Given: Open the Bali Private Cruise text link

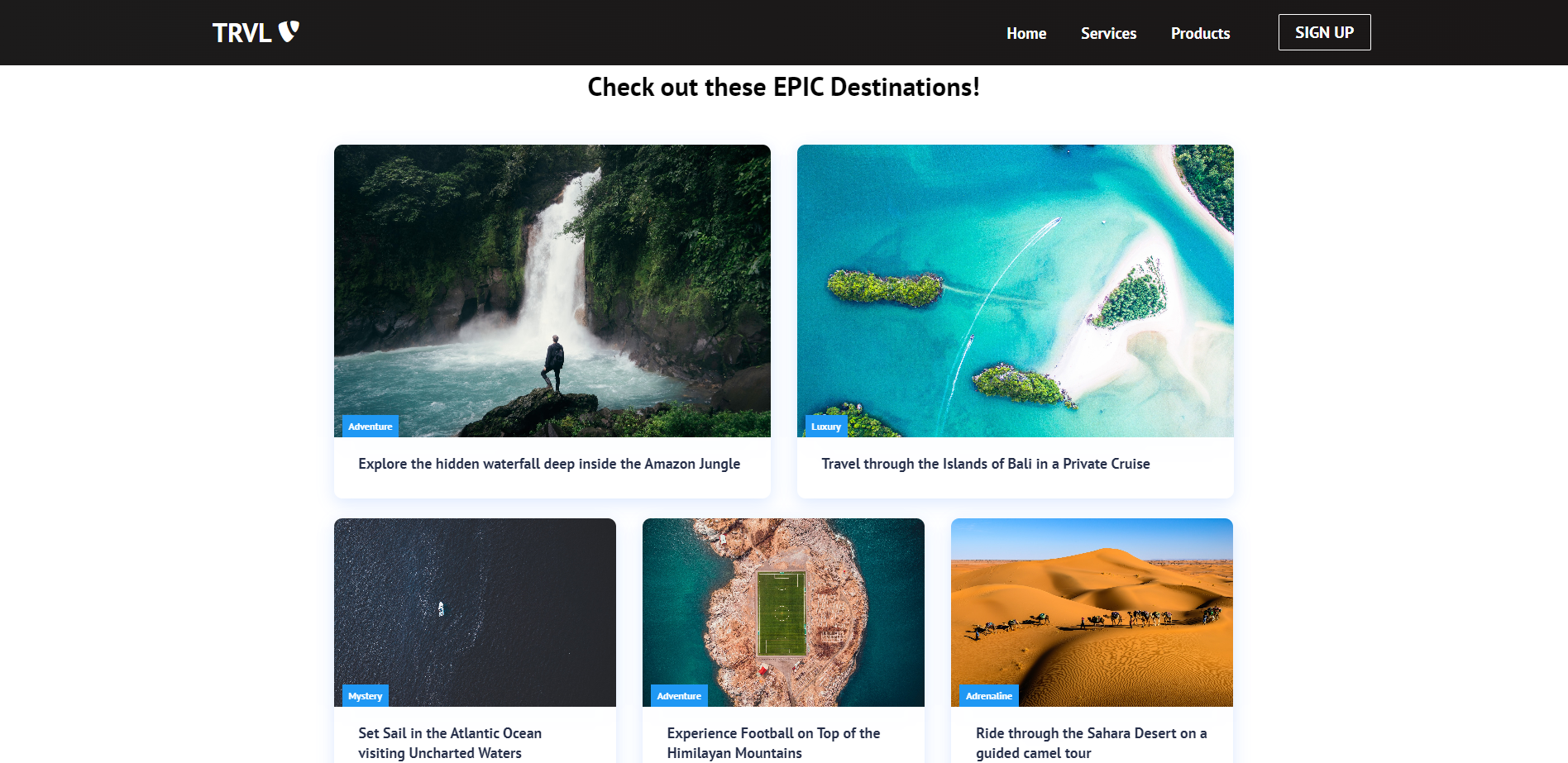Looking at the screenshot, I should 986,464.
